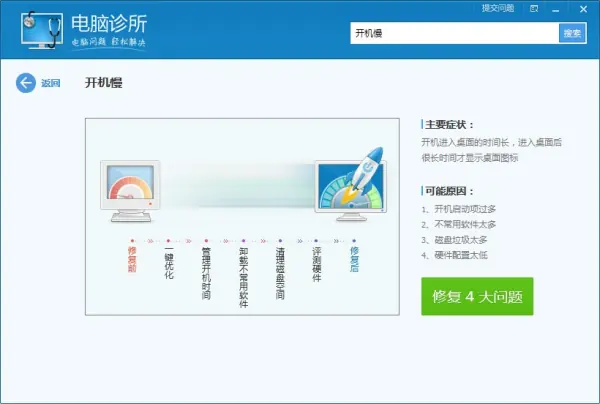
Task: Click the symptom description starting 开机进入桌面
Action: [491, 150]
